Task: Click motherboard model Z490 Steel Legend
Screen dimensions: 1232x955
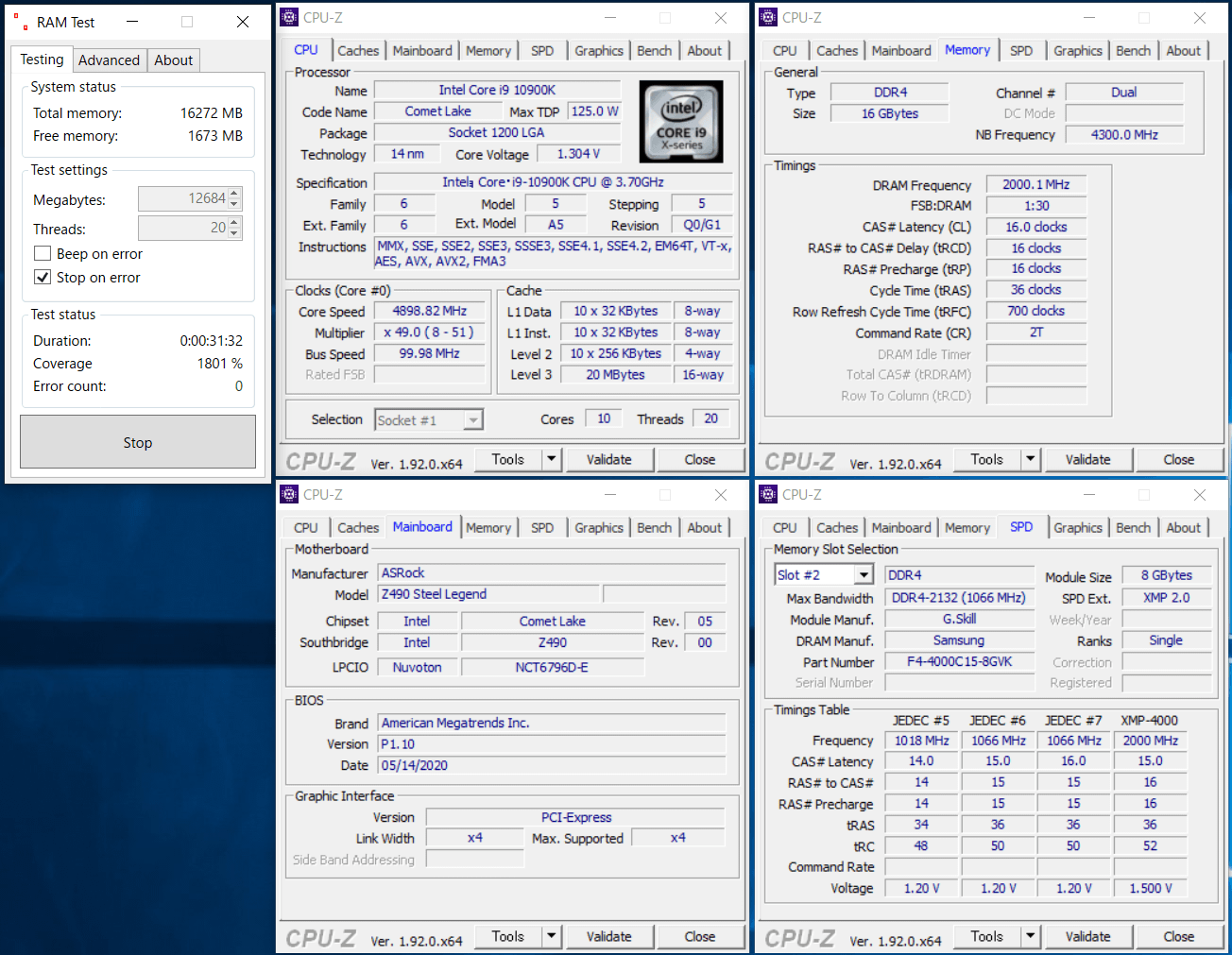Action: 488,594
